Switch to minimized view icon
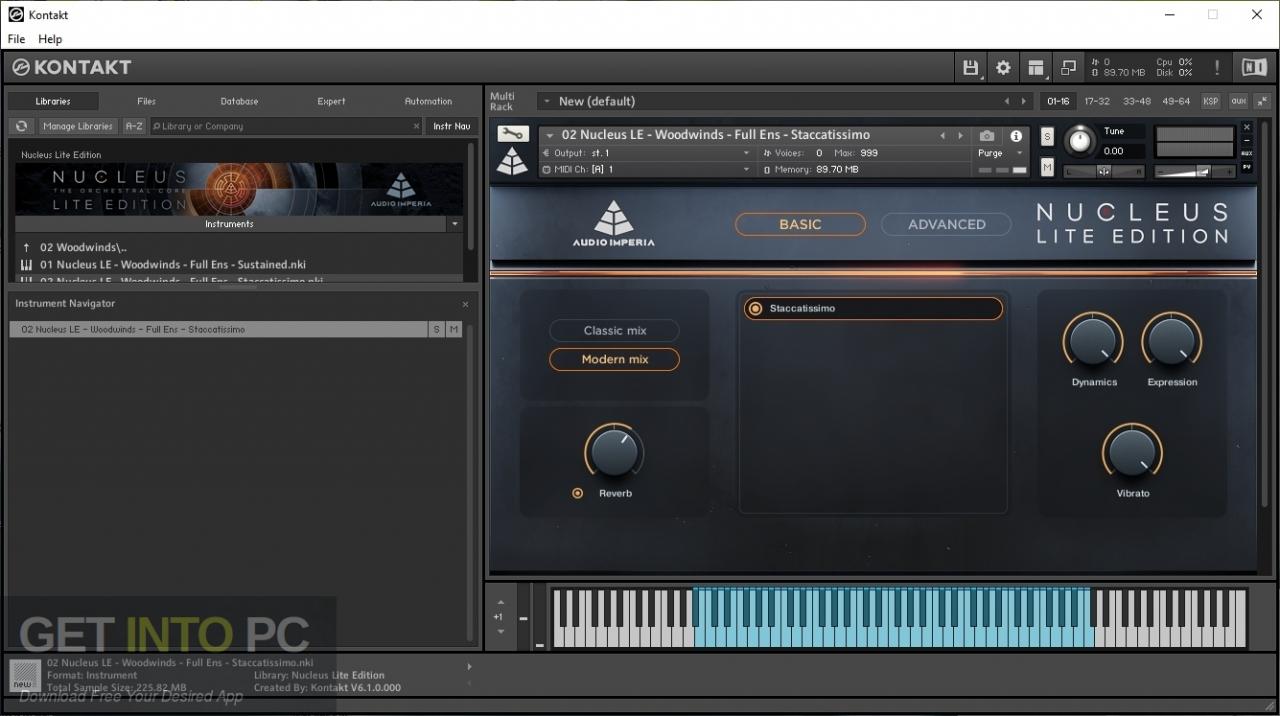The width and height of the screenshot is (1280, 716). (1068, 68)
